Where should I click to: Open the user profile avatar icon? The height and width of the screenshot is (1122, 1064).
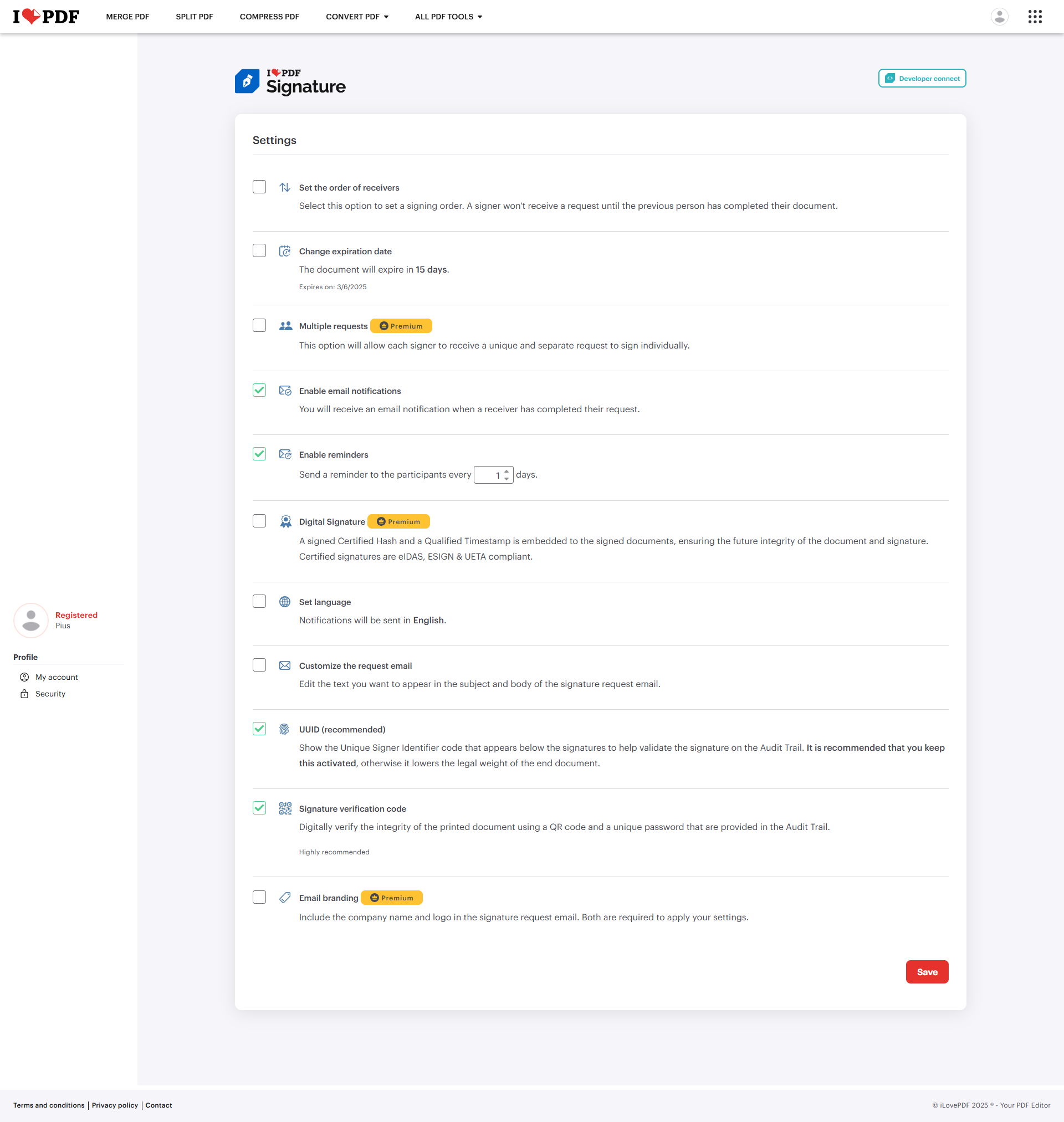[x=999, y=17]
